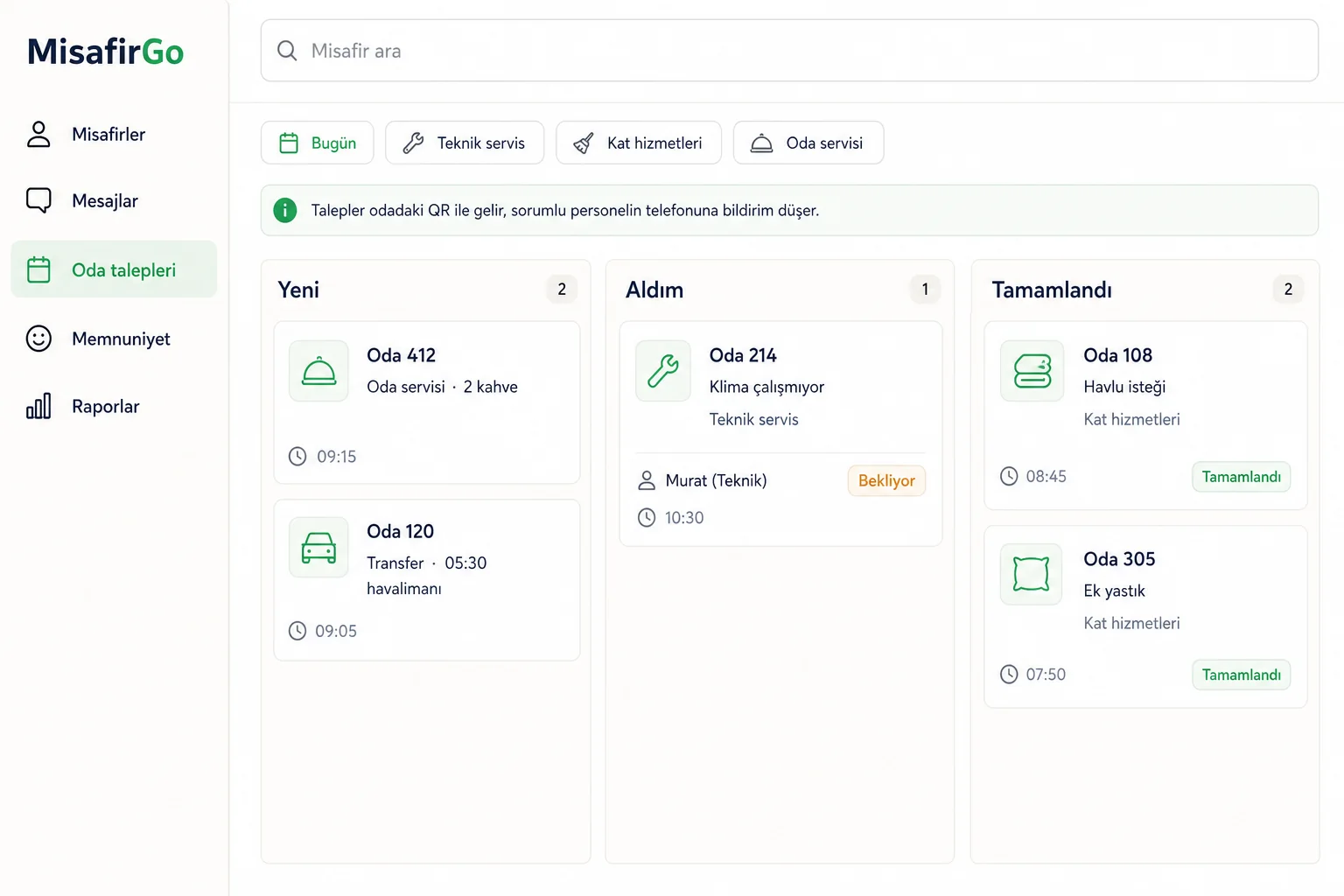Image resolution: width=1344 pixels, height=896 pixels.
Task: Open the Oda 108 request title
Action: point(1118,355)
